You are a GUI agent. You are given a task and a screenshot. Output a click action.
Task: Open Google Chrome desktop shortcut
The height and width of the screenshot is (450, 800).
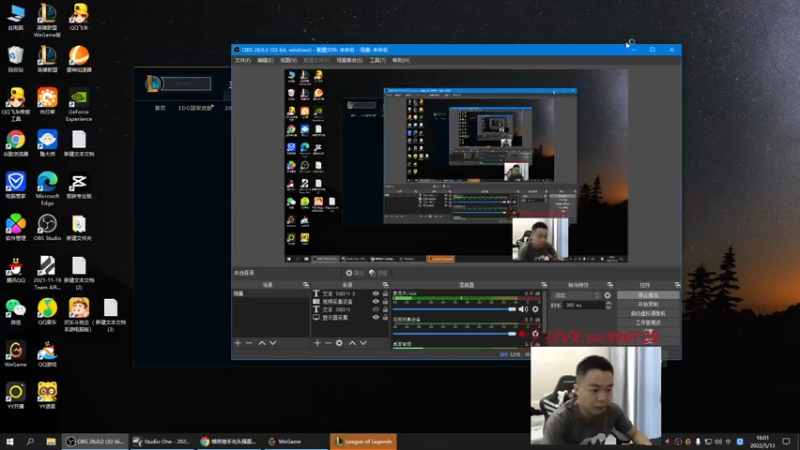(x=16, y=143)
